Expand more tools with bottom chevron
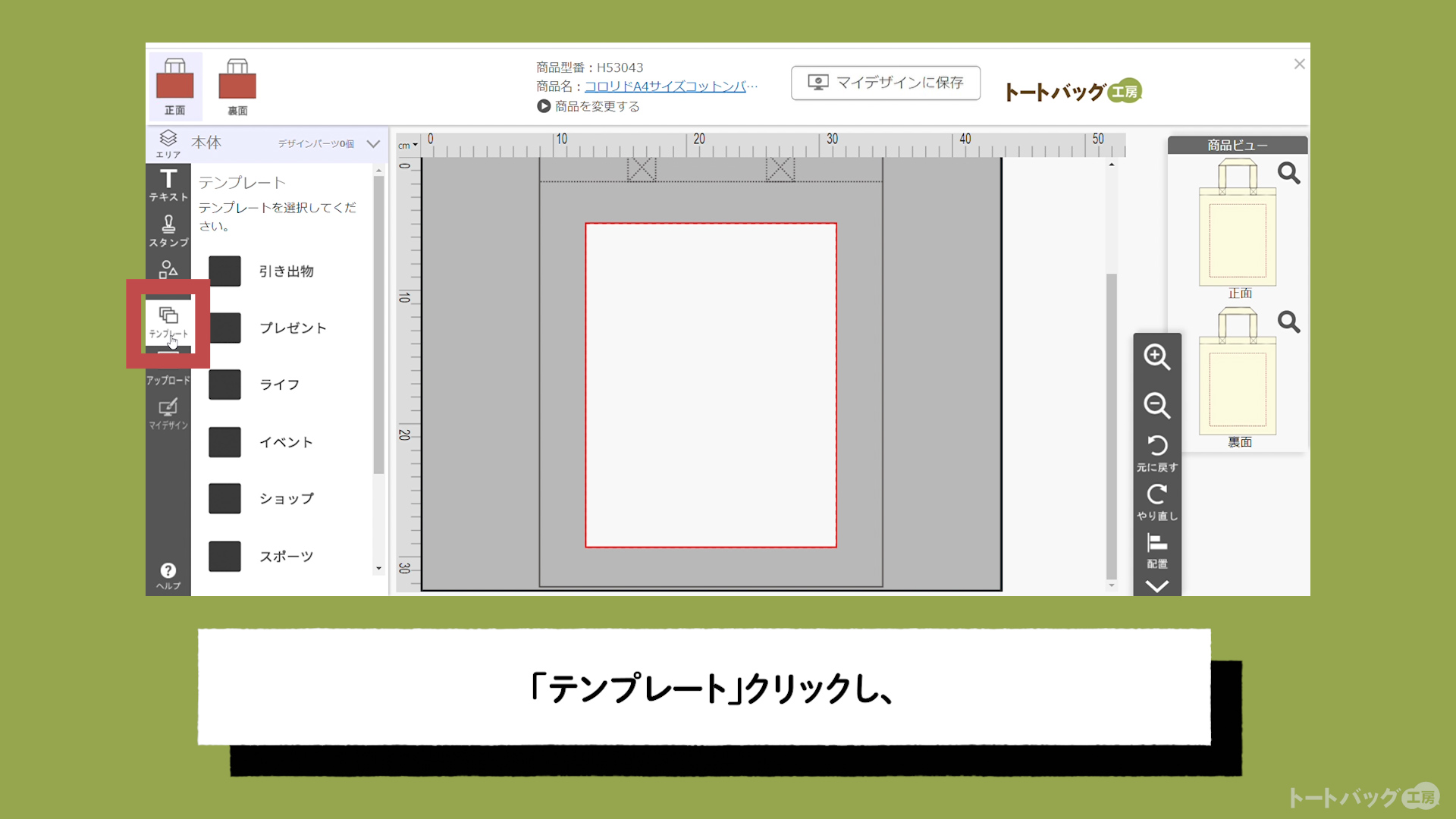This screenshot has width=1456, height=819. point(1157,586)
